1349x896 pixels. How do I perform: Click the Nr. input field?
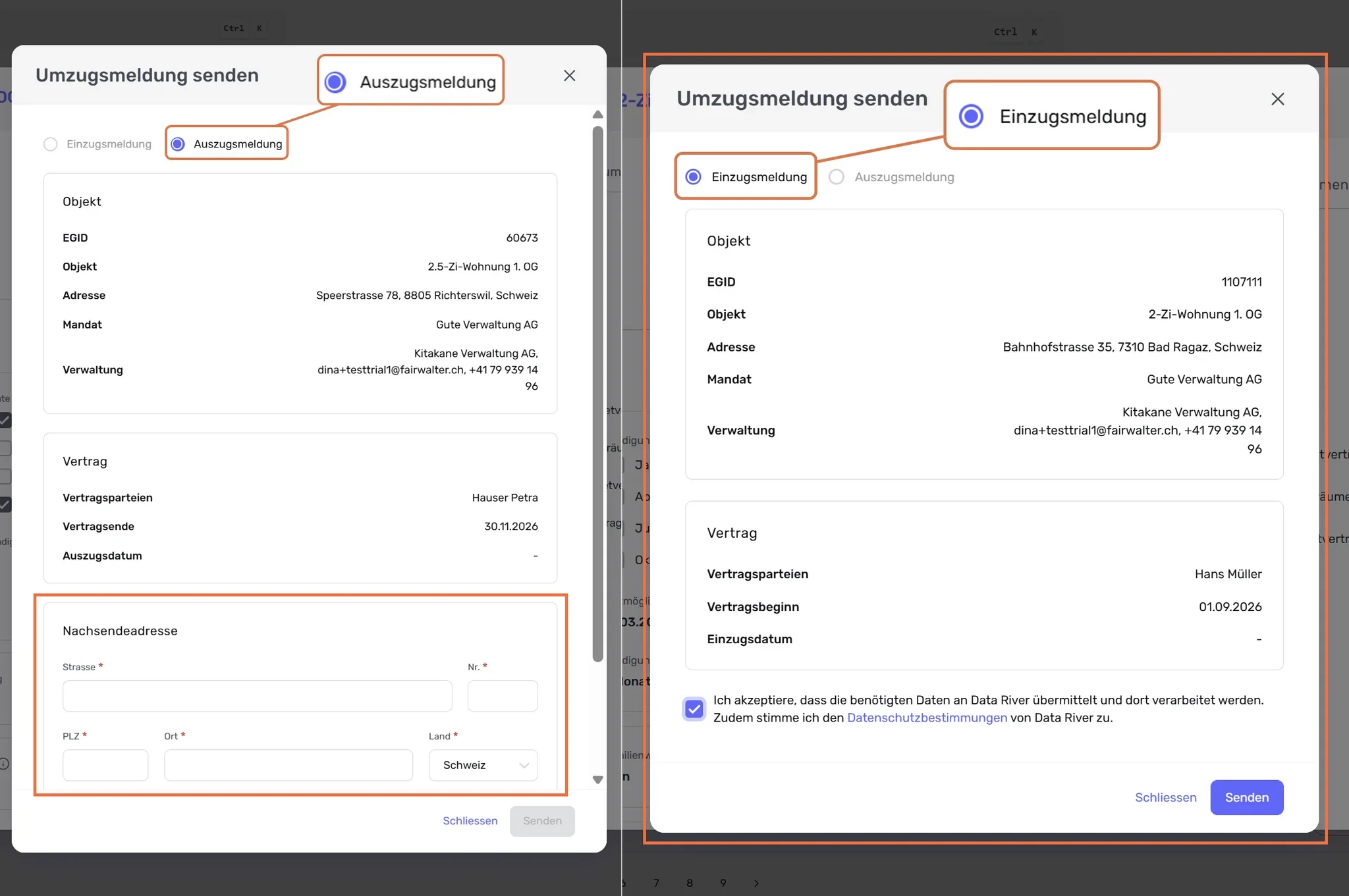[503, 696]
